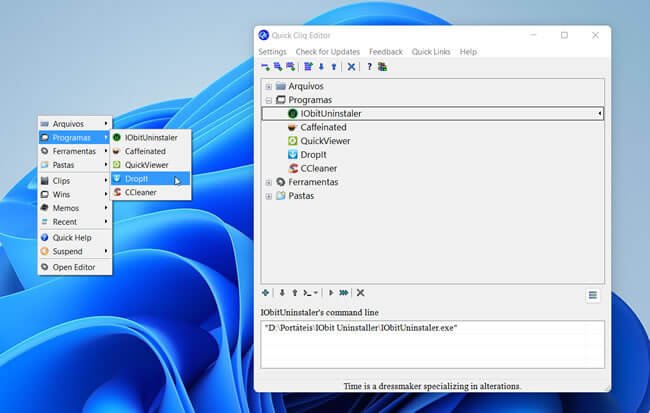Screen dimensions: 650x413
Task: Select Pastas in the editor tree
Action: click(x=301, y=196)
